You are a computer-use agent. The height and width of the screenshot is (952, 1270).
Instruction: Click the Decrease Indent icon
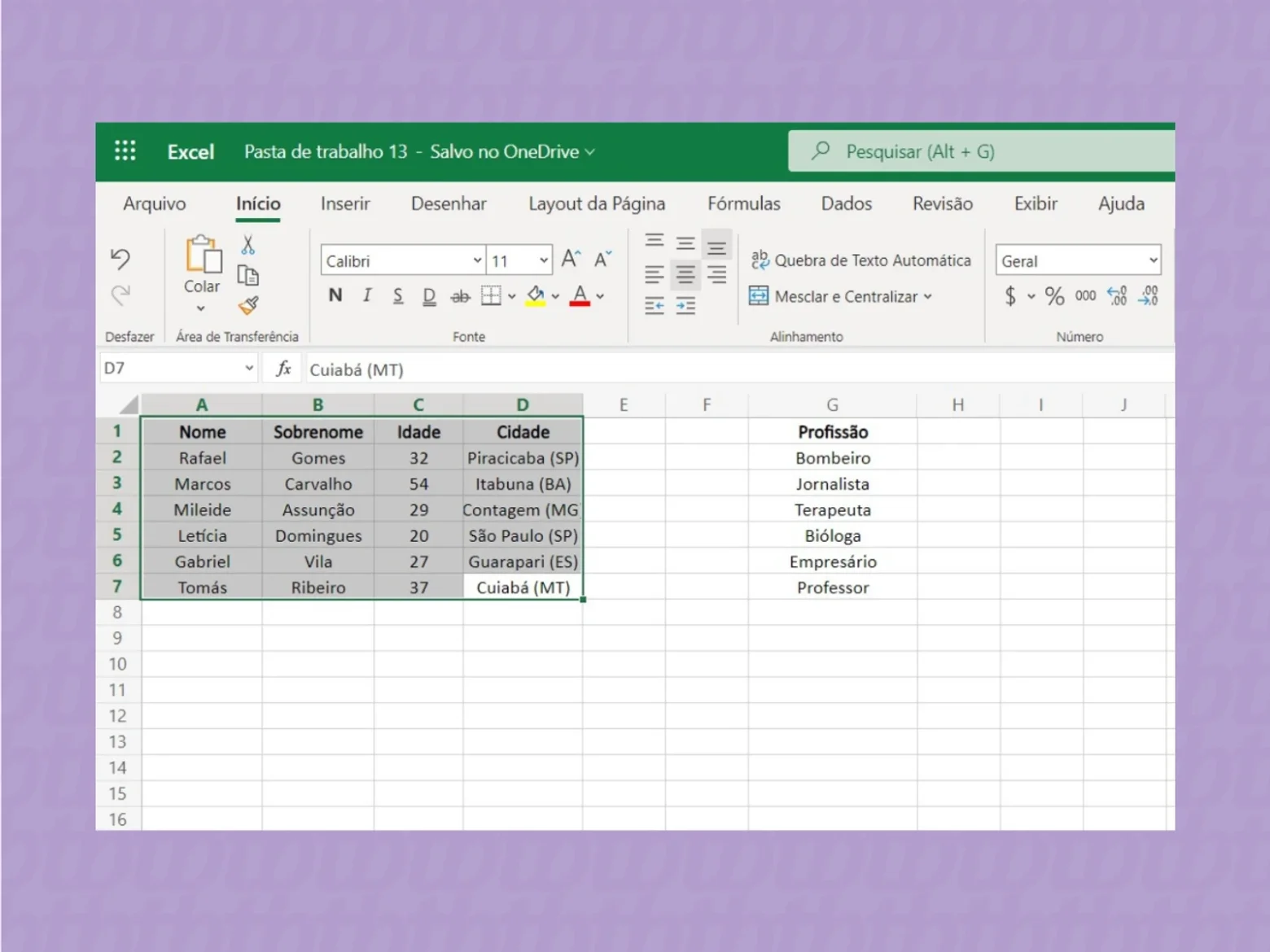pyautogui.click(x=655, y=306)
